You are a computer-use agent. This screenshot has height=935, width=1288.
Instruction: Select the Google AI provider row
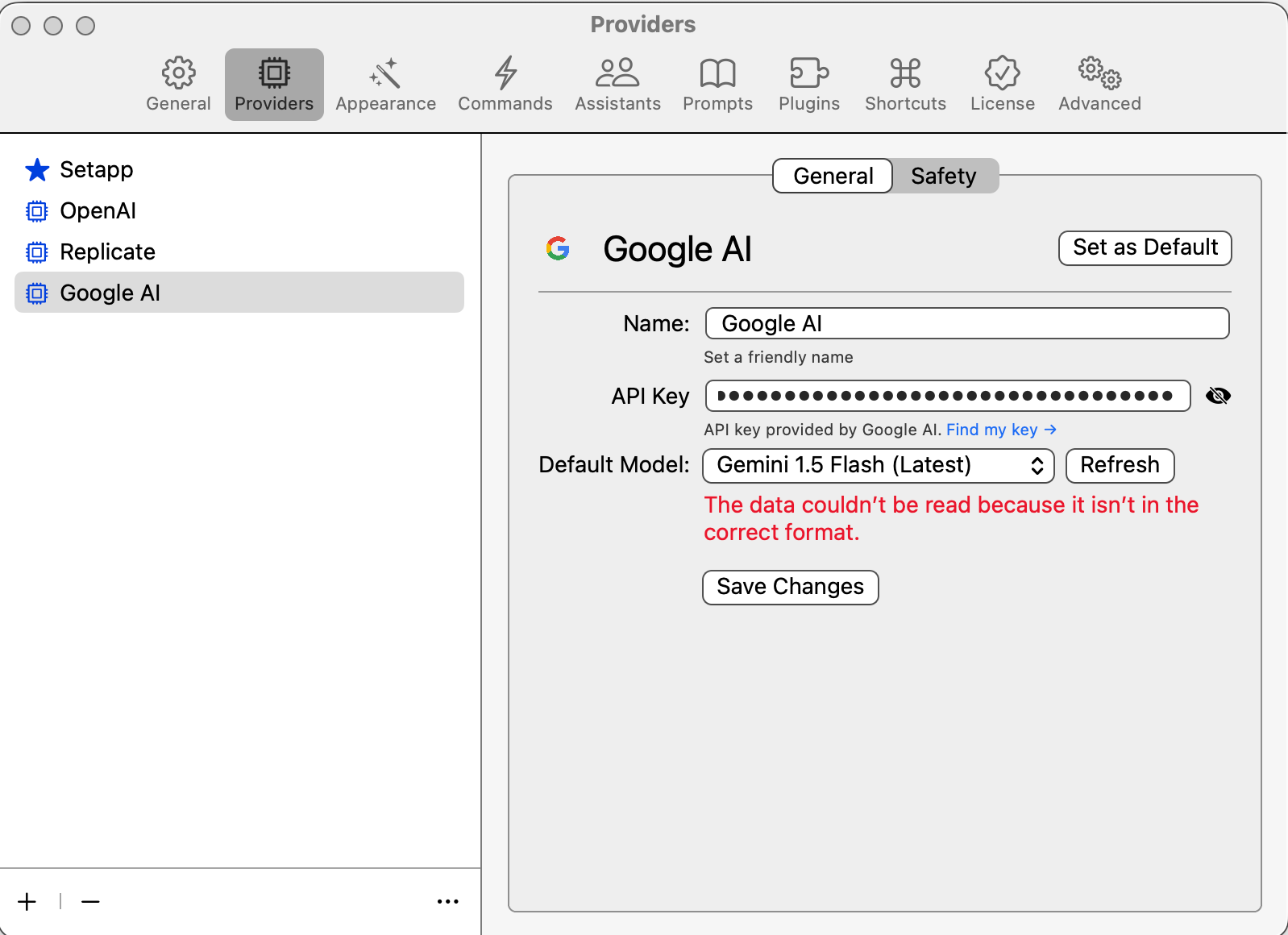(239, 293)
